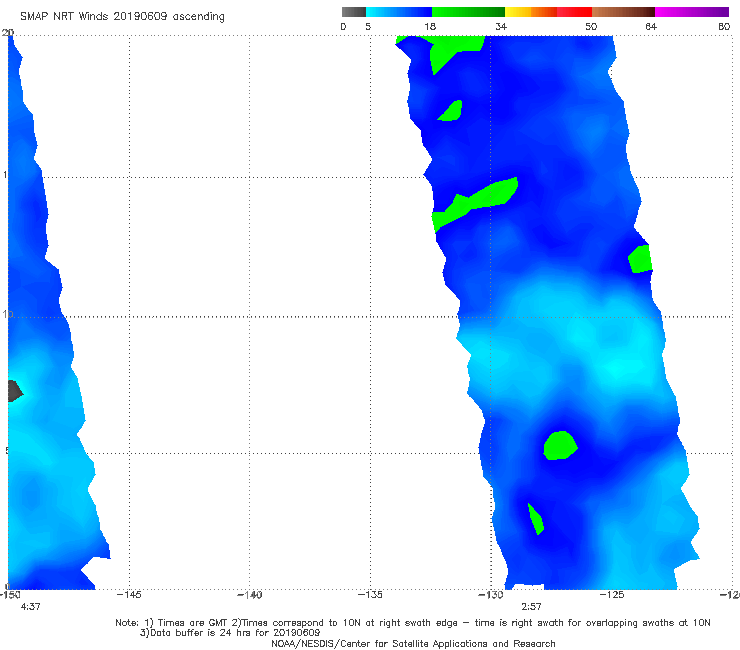This screenshot has height=650, width=740.
Task: Click the longitude label '-125'
Action: pyautogui.click(x=612, y=595)
